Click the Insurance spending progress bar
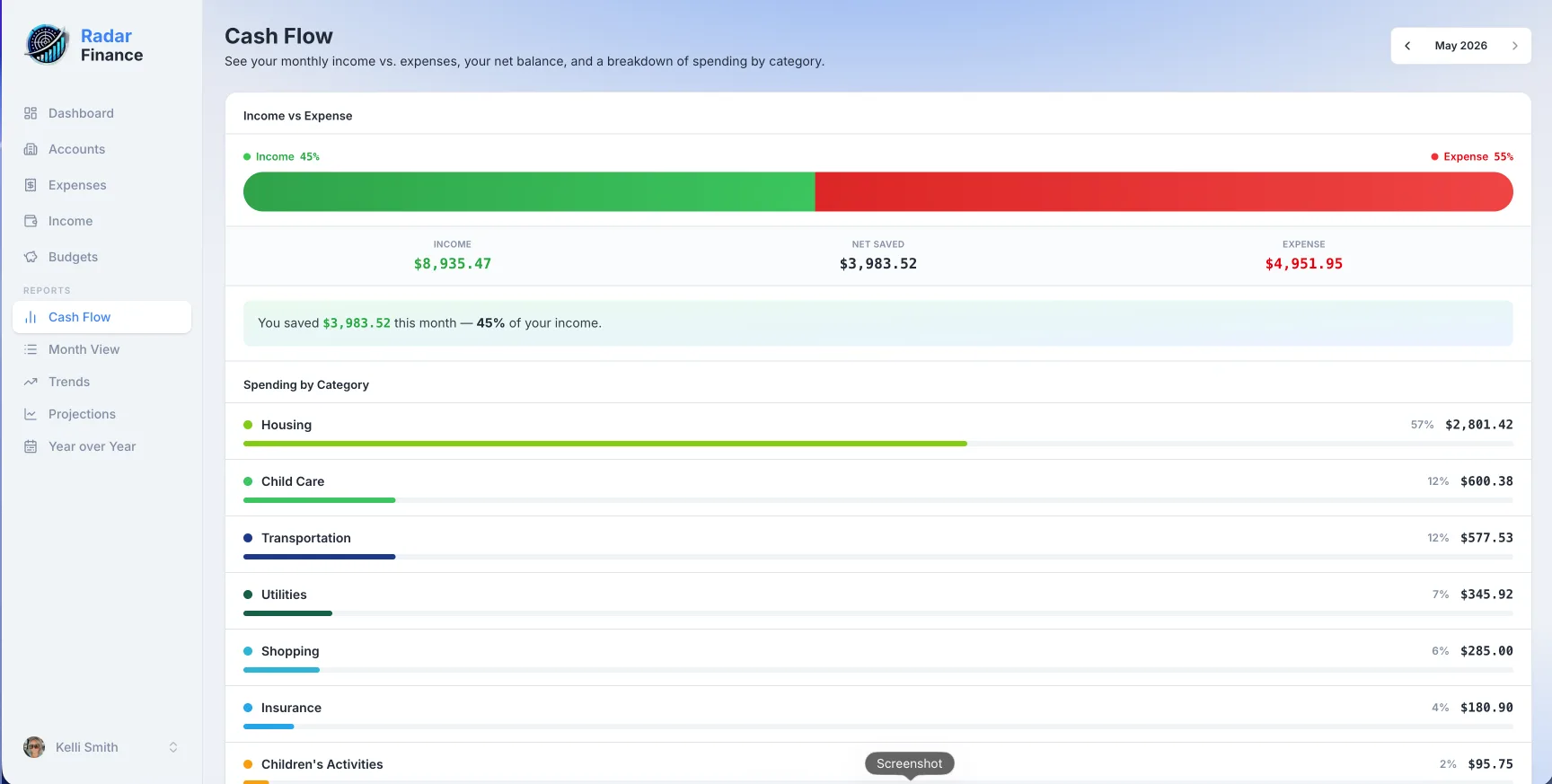Viewport: 1552px width, 784px height. 878,727
